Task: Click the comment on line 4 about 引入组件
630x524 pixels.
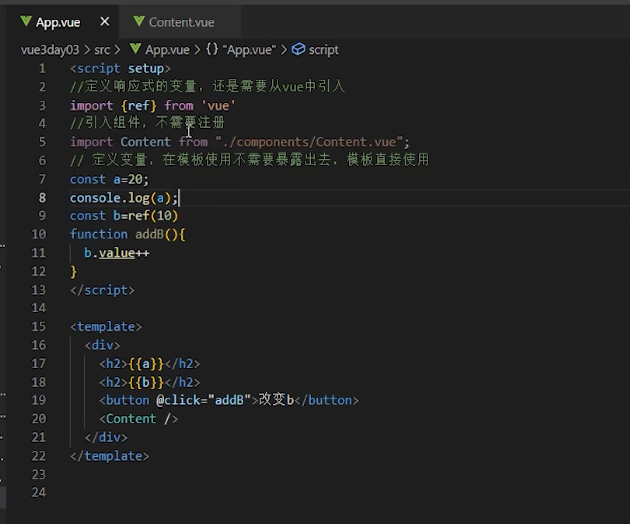Action: (x=148, y=123)
